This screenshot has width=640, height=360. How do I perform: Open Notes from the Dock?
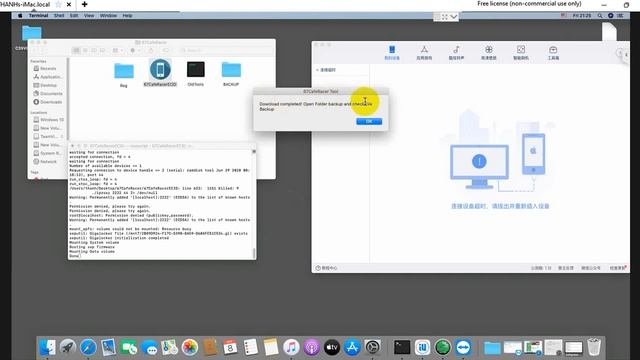[271, 347]
